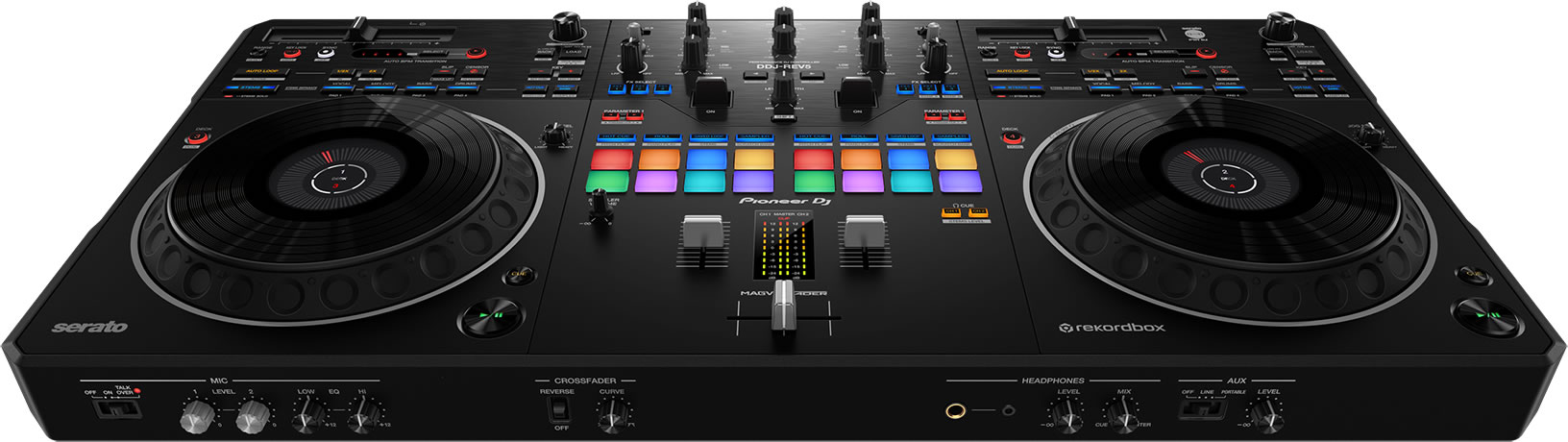This screenshot has height=442, width=1568.
Task: Click the HEADPHONES LEVEL knob
Action: pyautogui.click(x=1068, y=414)
